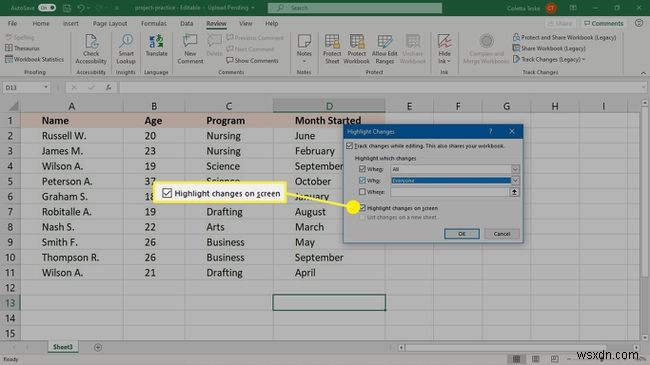650x365 pixels.
Task: Open Quick Access Toolbar customize dropdown
Action: click(x=116, y=8)
